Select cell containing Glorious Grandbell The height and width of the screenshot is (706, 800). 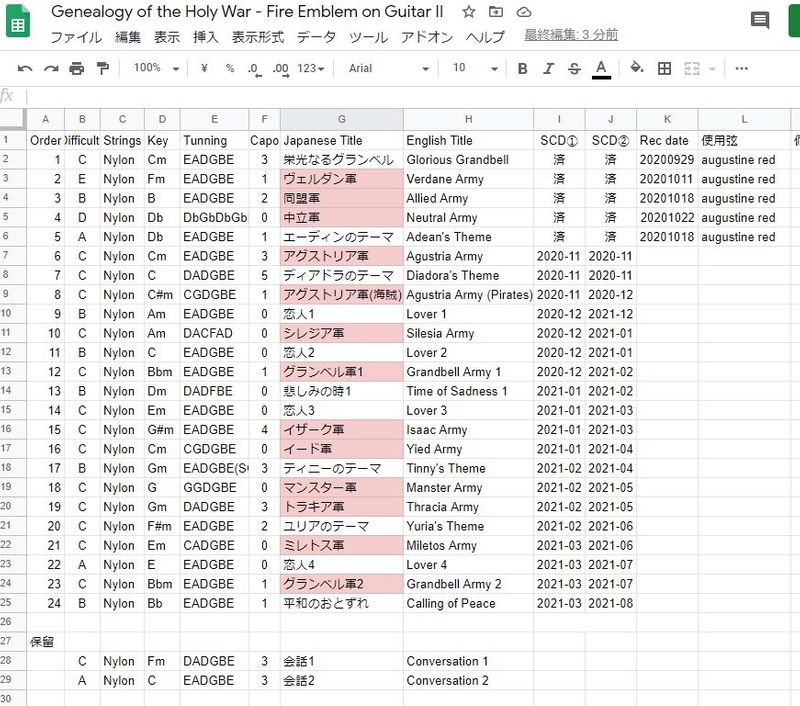(468, 160)
